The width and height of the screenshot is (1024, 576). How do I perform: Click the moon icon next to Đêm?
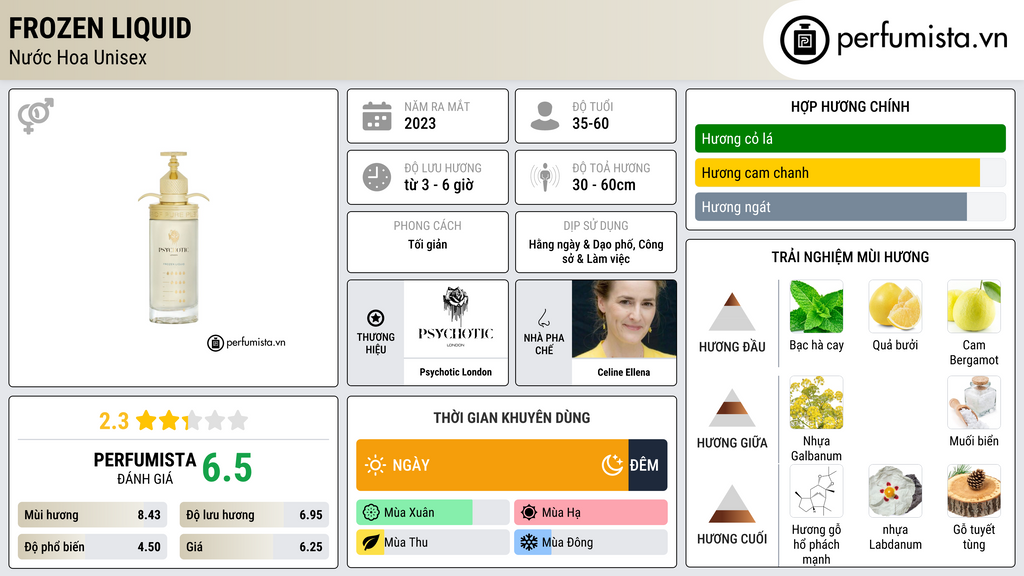tap(612, 465)
